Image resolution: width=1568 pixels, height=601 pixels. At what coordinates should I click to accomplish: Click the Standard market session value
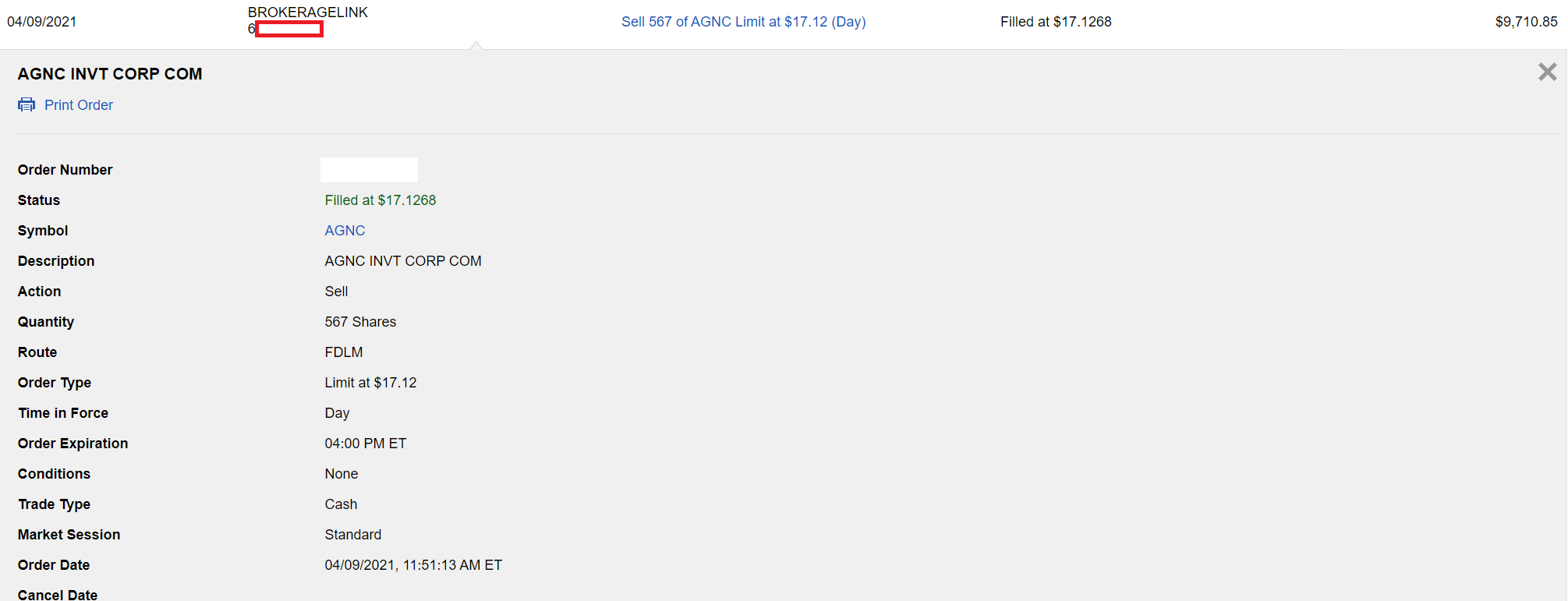pos(352,535)
